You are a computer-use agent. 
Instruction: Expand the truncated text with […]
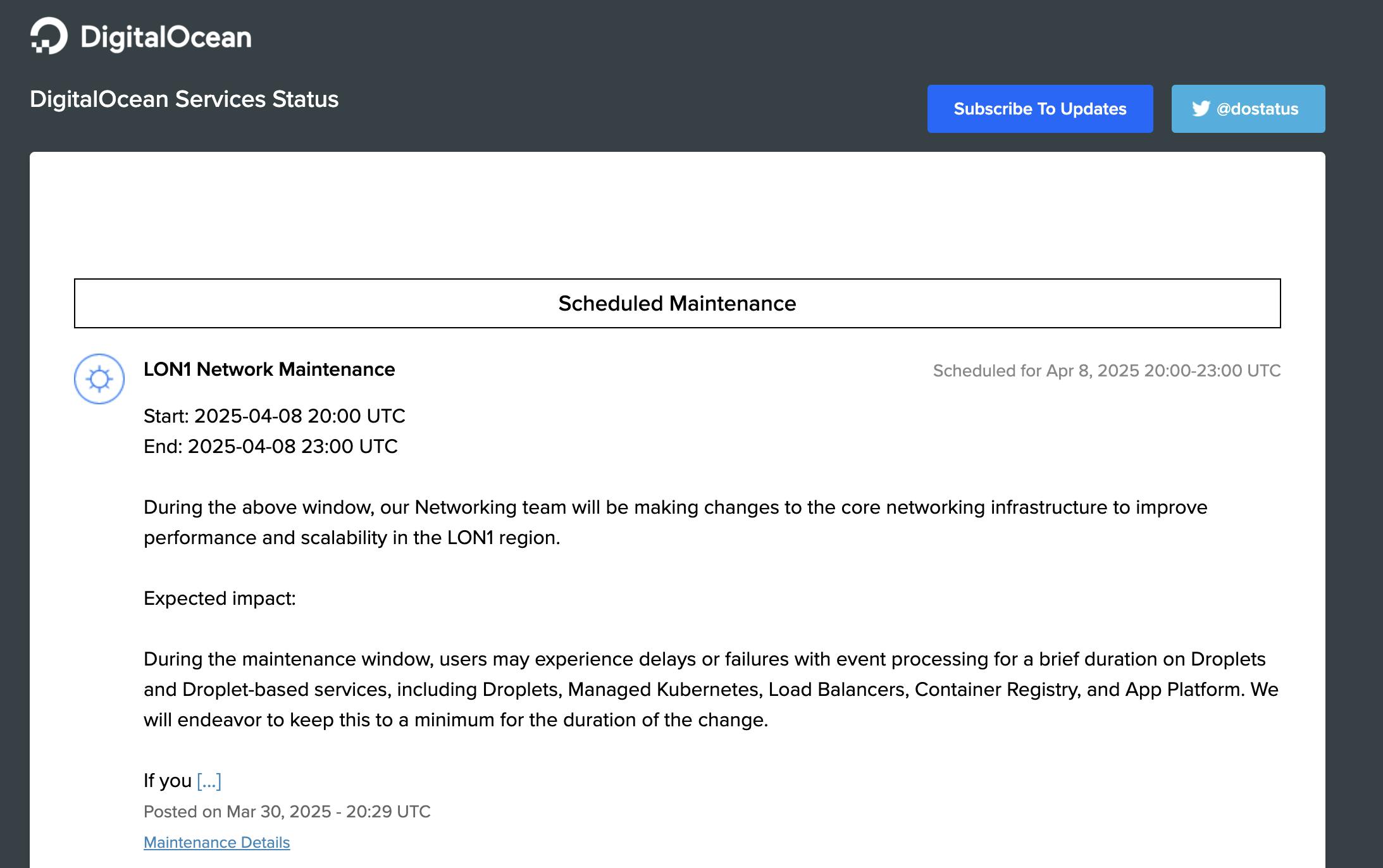click(x=209, y=781)
